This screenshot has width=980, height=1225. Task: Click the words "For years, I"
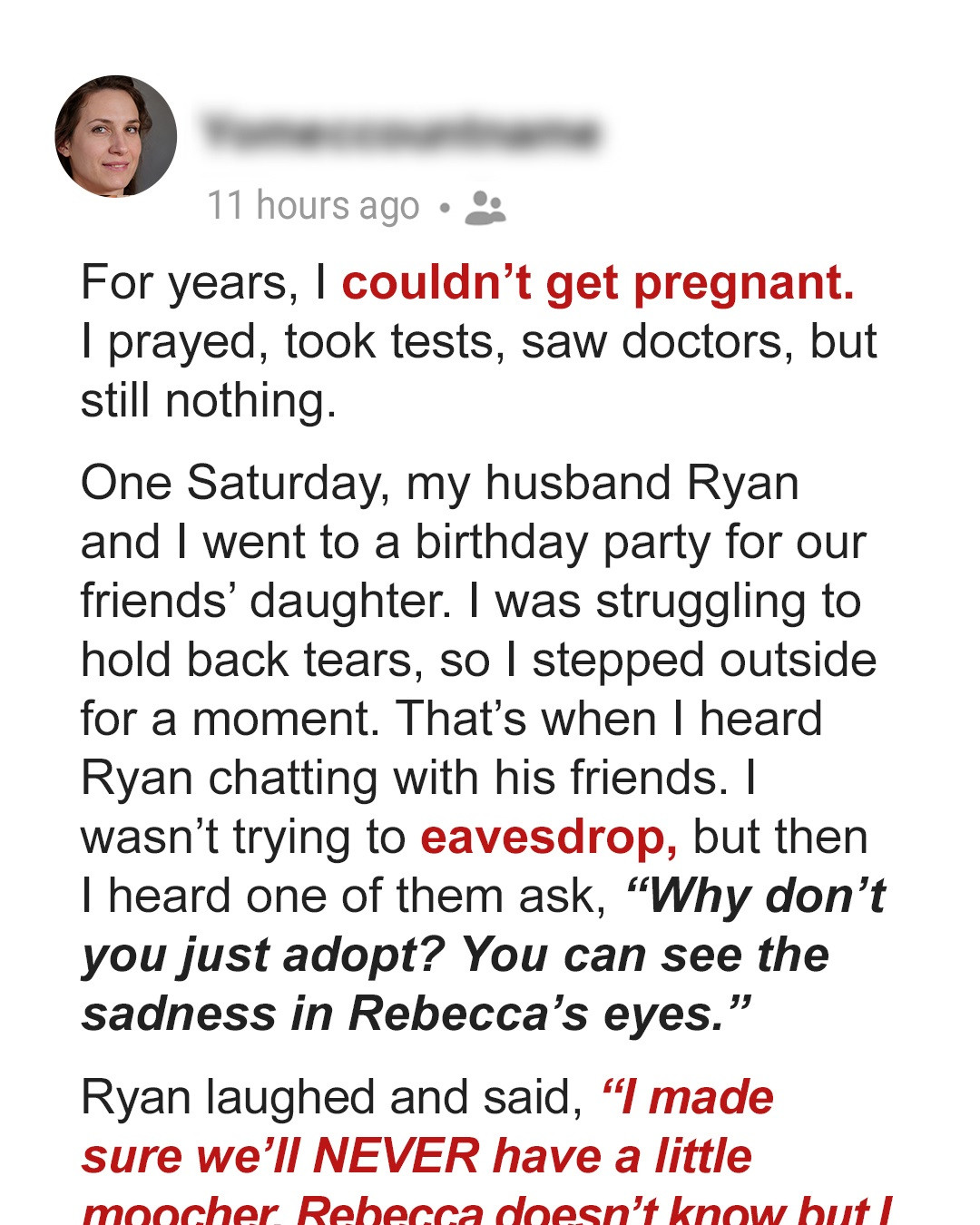[204, 282]
